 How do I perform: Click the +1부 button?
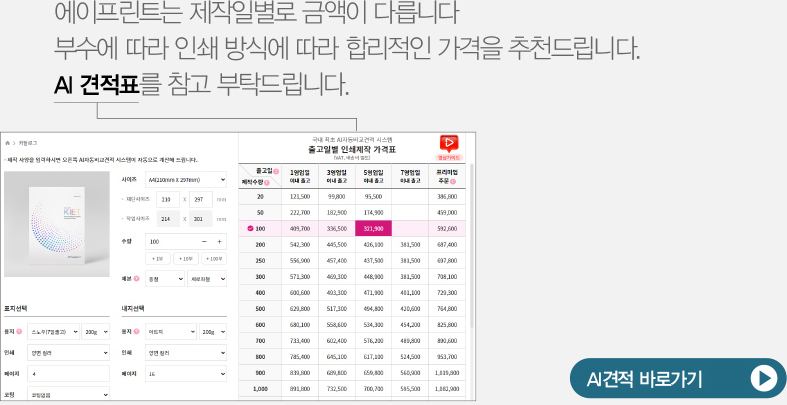click(x=158, y=258)
